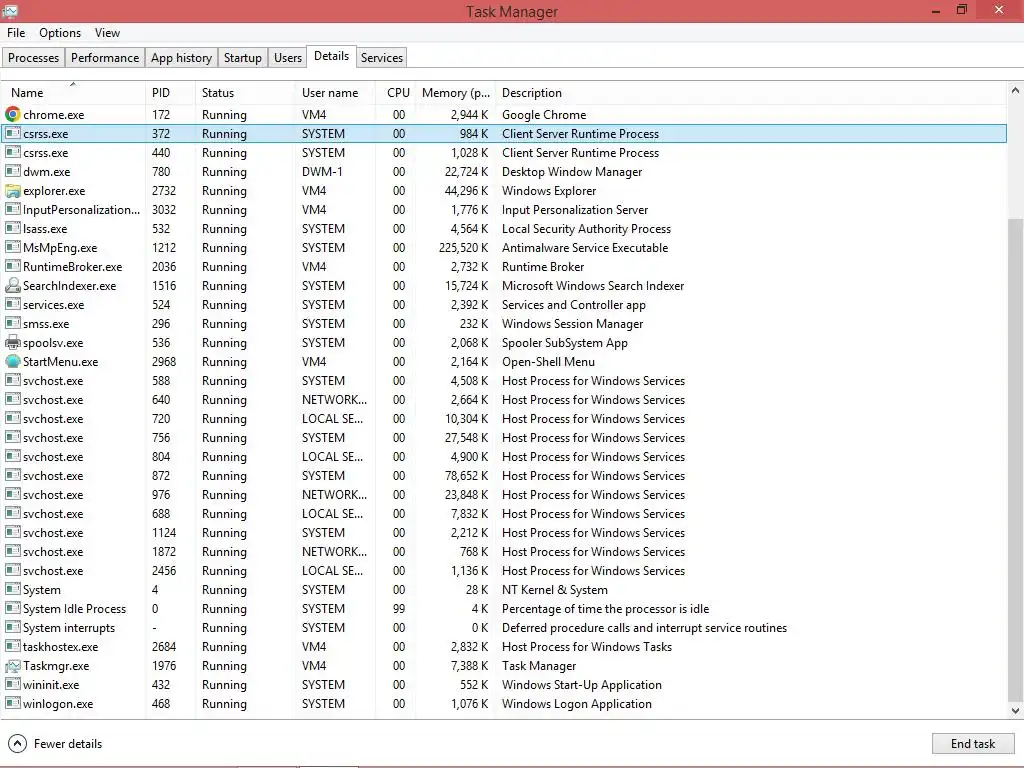Screen dimensions: 1024x768
Task: Click the InputPersonalization process icon
Action: point(12,210)
